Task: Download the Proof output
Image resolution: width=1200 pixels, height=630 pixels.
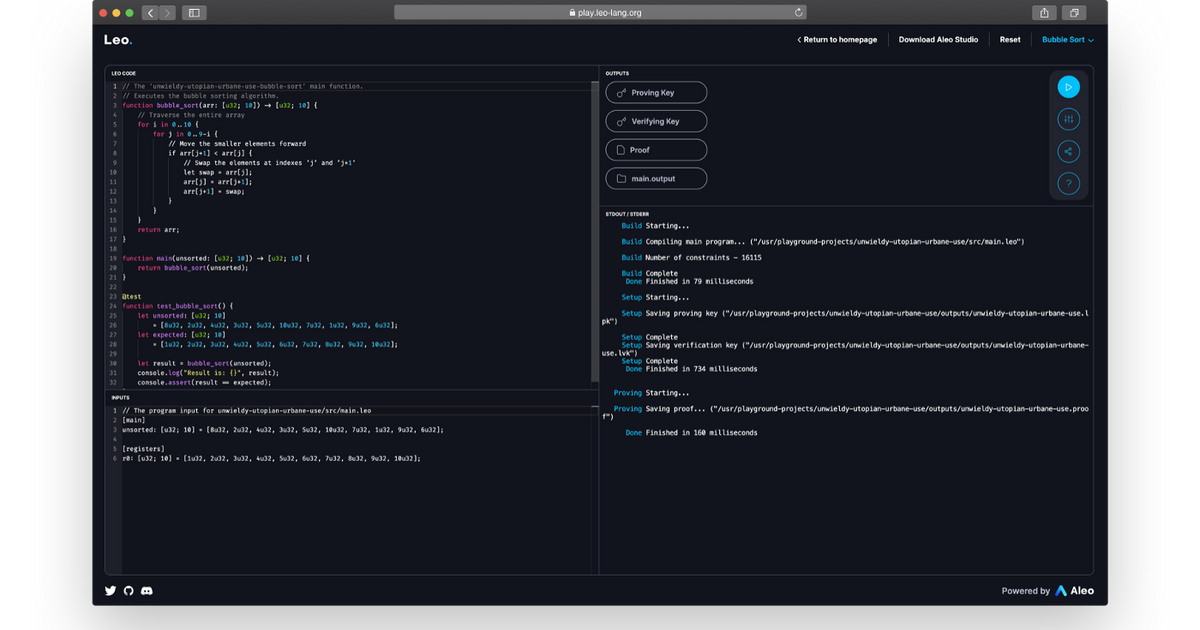Action: (x=656, y=150)
